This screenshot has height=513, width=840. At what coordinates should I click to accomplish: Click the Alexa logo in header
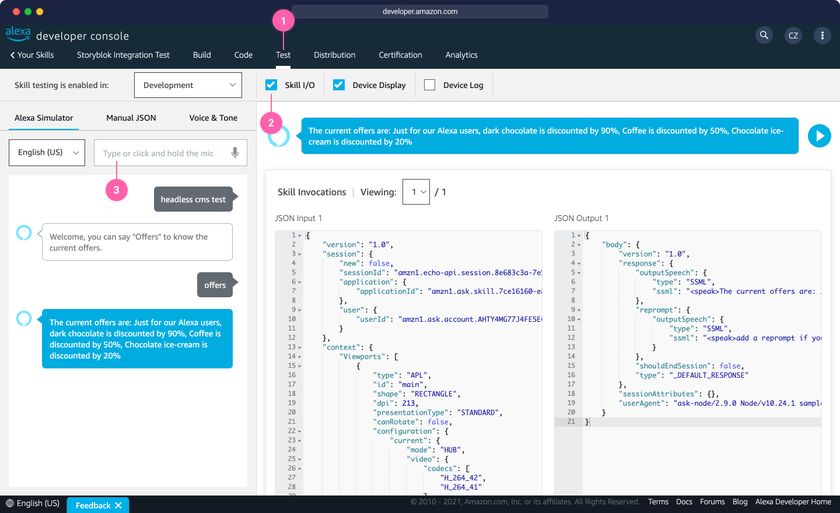click(18, 33)
